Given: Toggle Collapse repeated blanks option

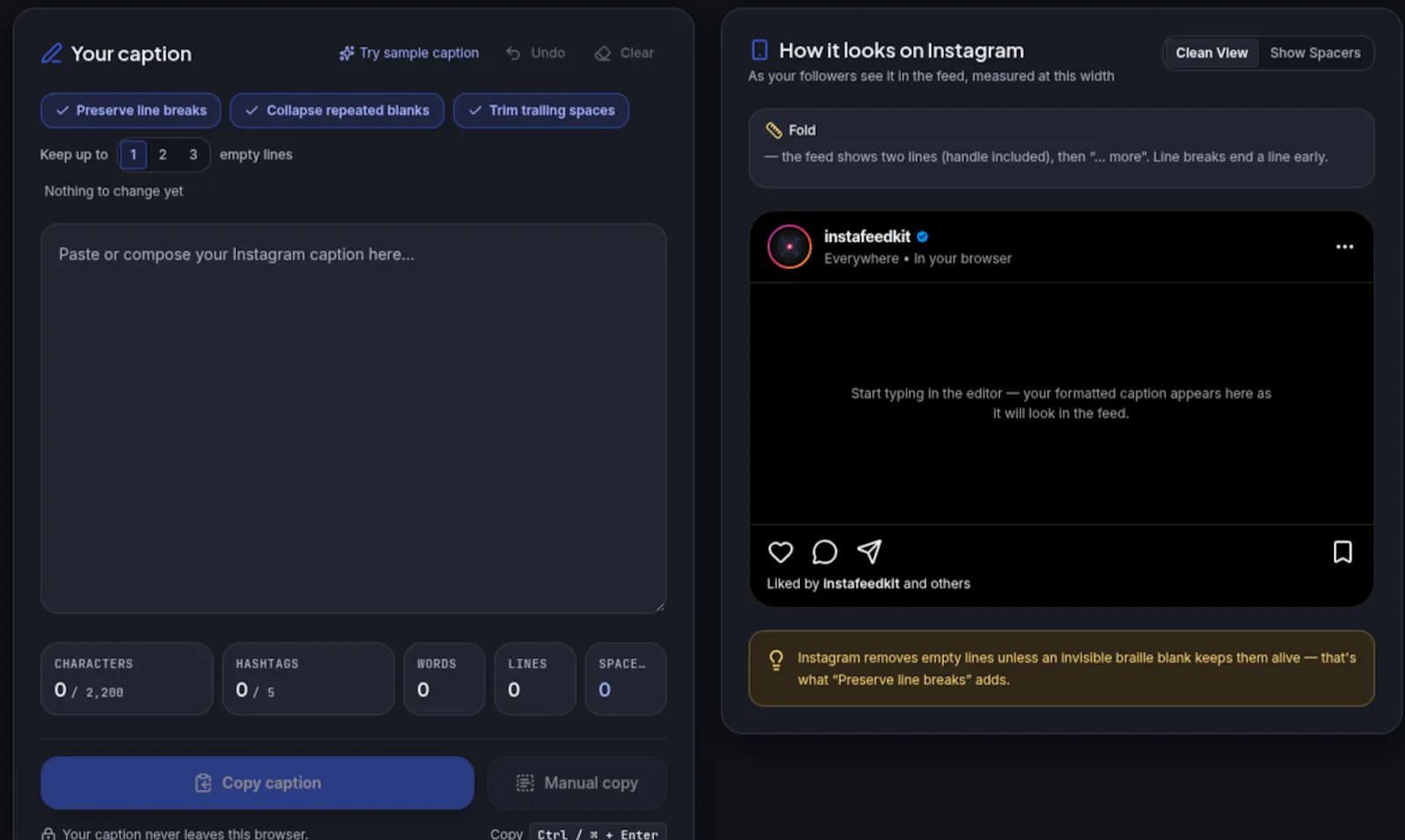Looking at the screenshot, I should (337, 111).
